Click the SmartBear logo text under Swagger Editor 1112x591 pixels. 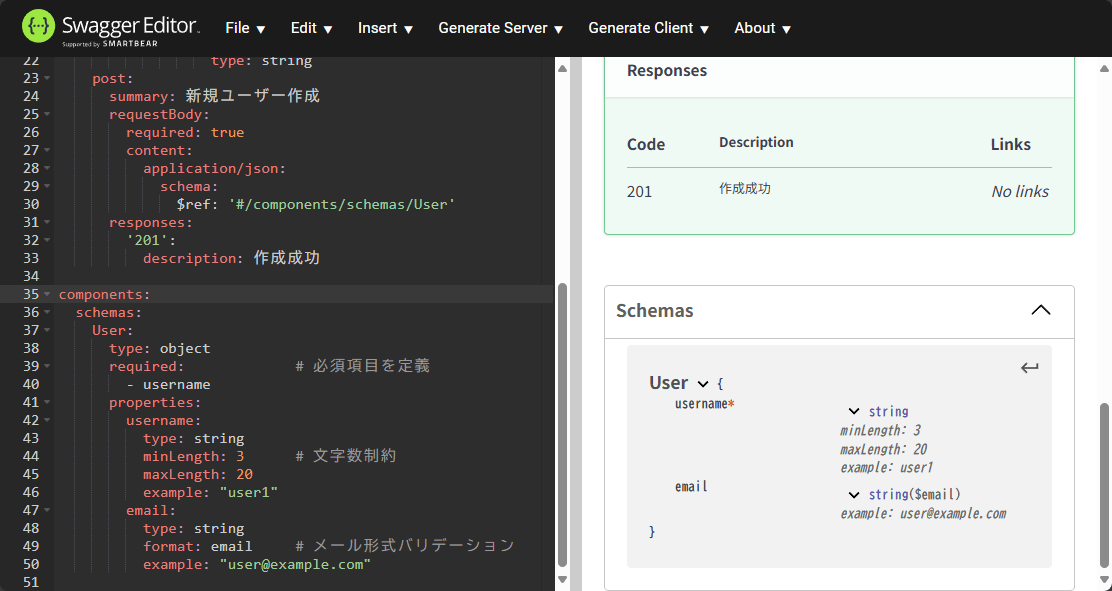click(x=110, y=43)
